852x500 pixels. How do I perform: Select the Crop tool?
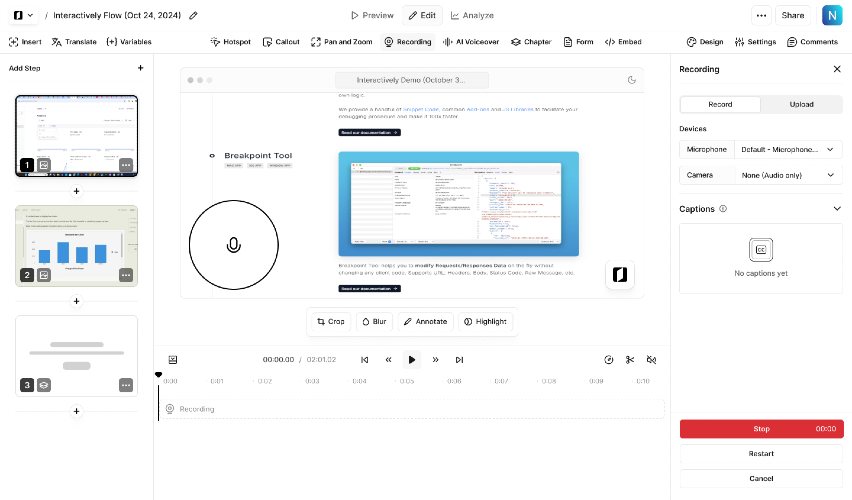[331, 322]
